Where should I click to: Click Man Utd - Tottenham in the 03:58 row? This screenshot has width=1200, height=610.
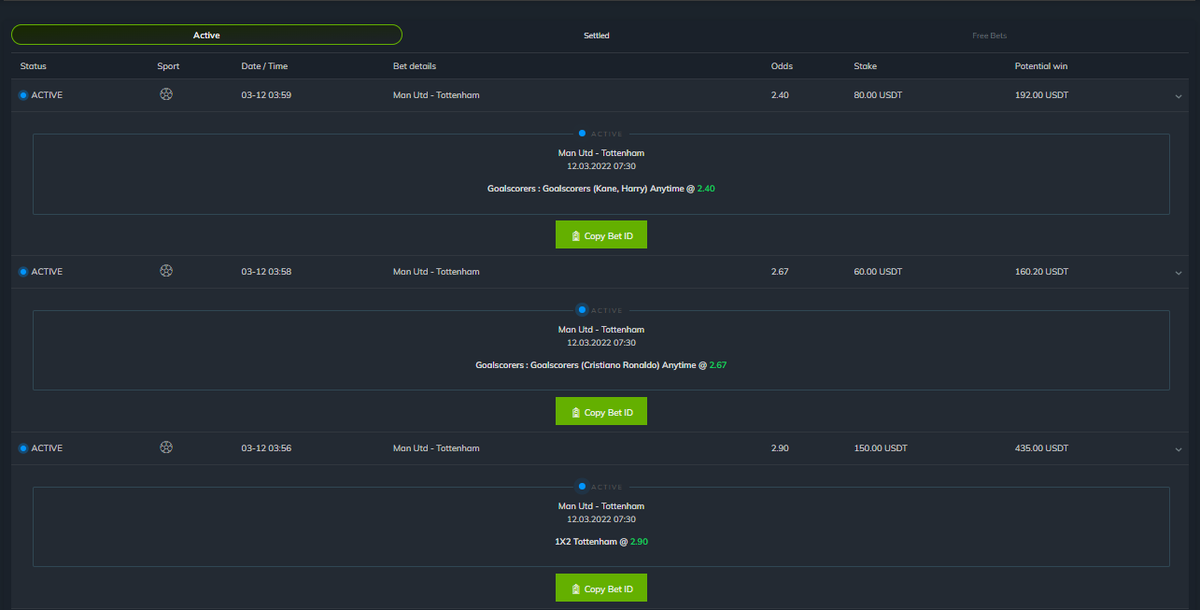[x=436, y=272]
